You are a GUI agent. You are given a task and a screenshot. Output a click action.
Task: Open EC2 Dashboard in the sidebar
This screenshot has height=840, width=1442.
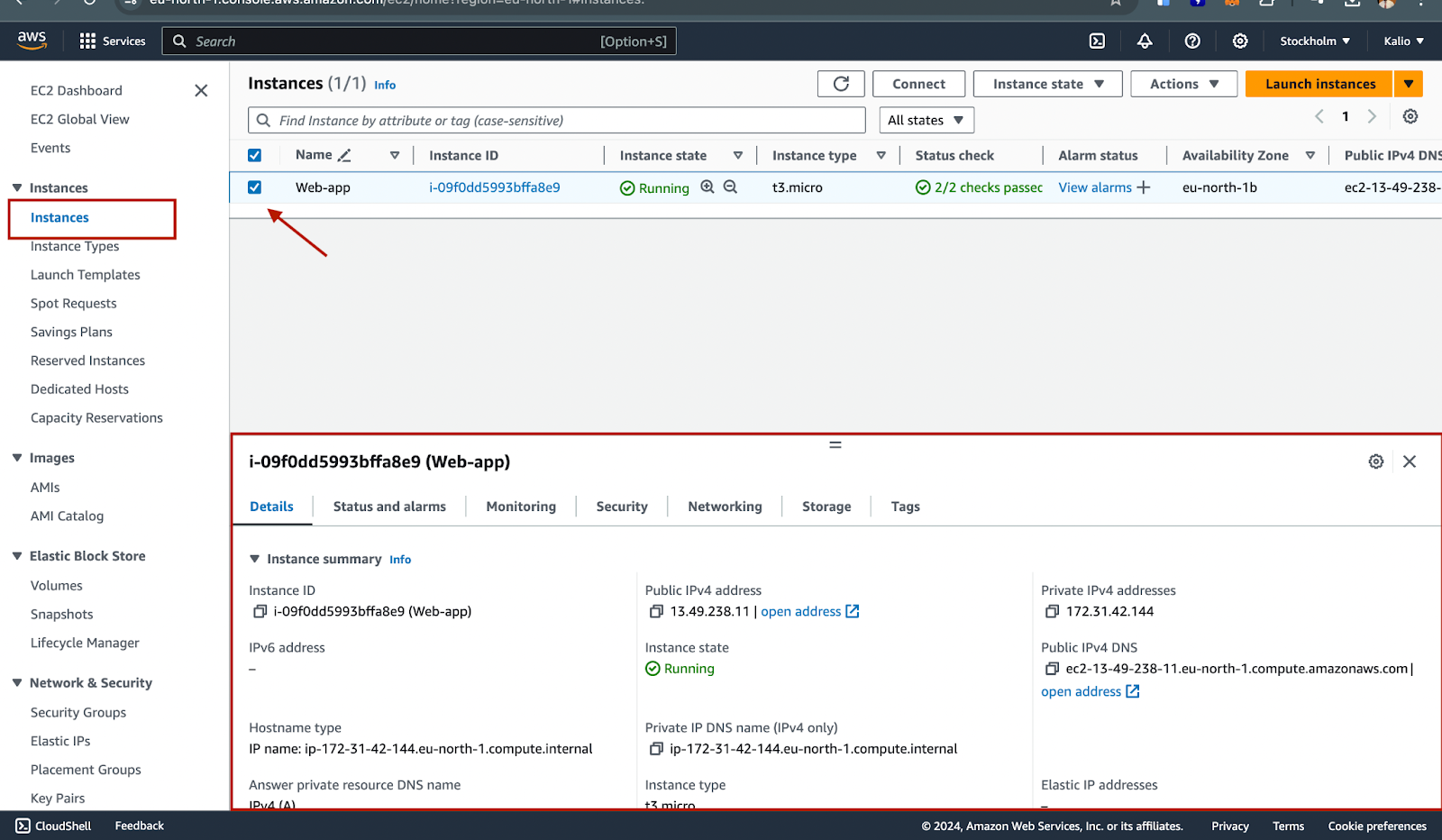click(x=77, y=90)
